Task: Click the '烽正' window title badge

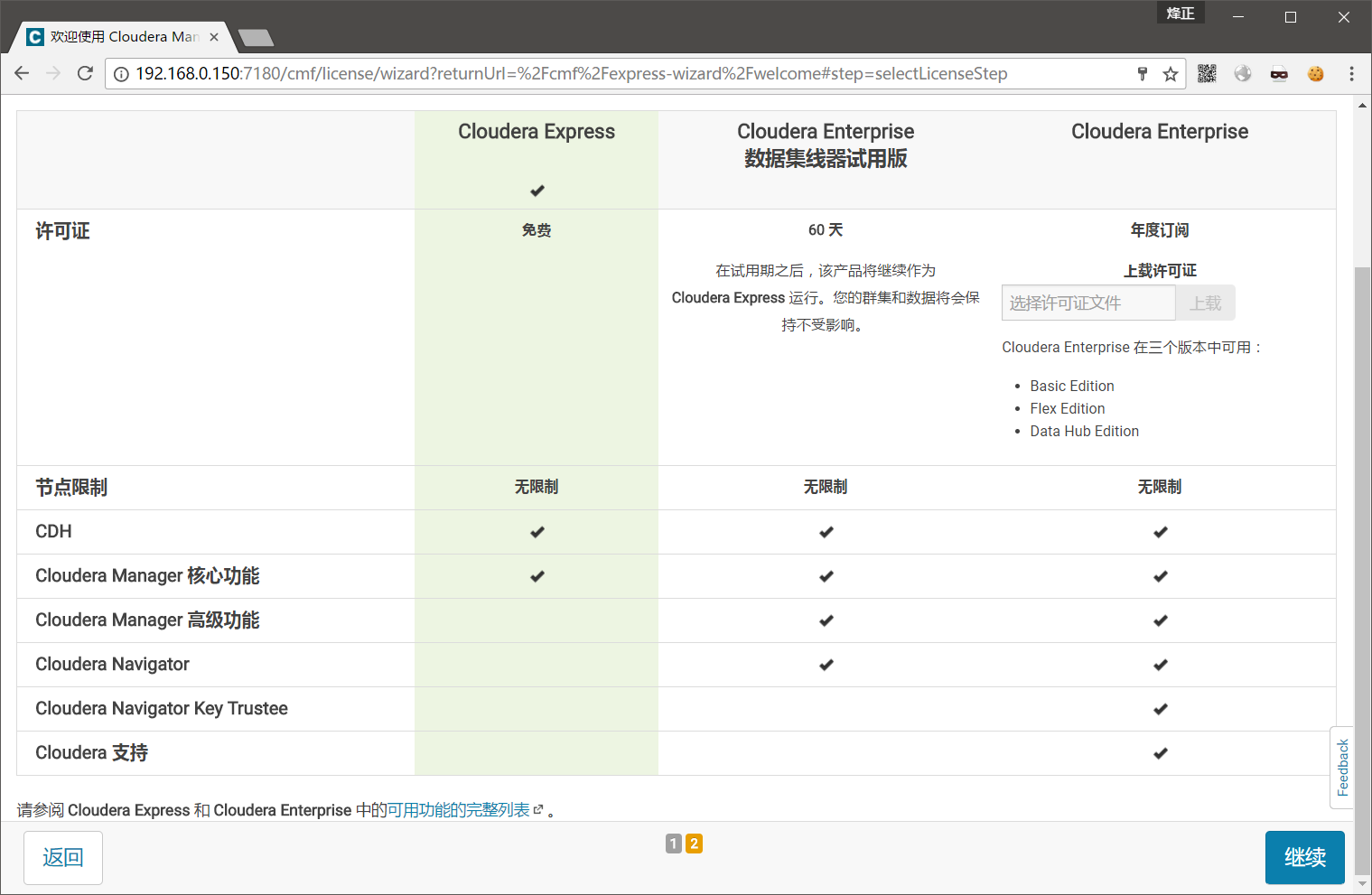Action: click(x=1180, y=13)
